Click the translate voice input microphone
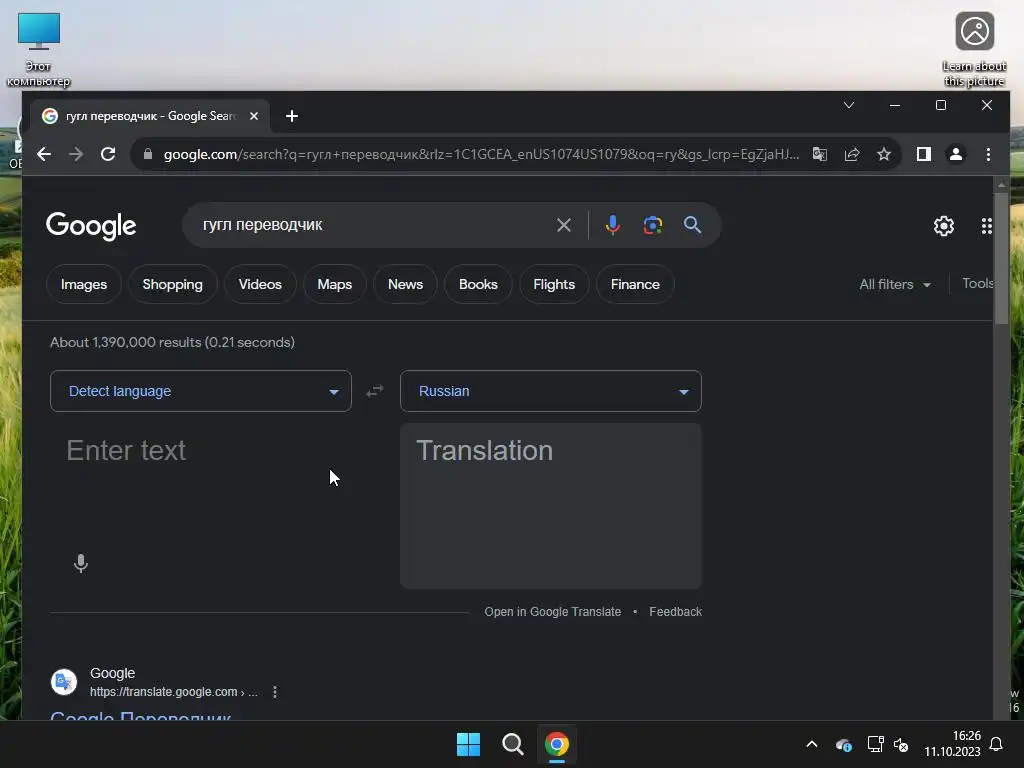The height and width of the screenshot is (768, 1024). coord(81,563)
